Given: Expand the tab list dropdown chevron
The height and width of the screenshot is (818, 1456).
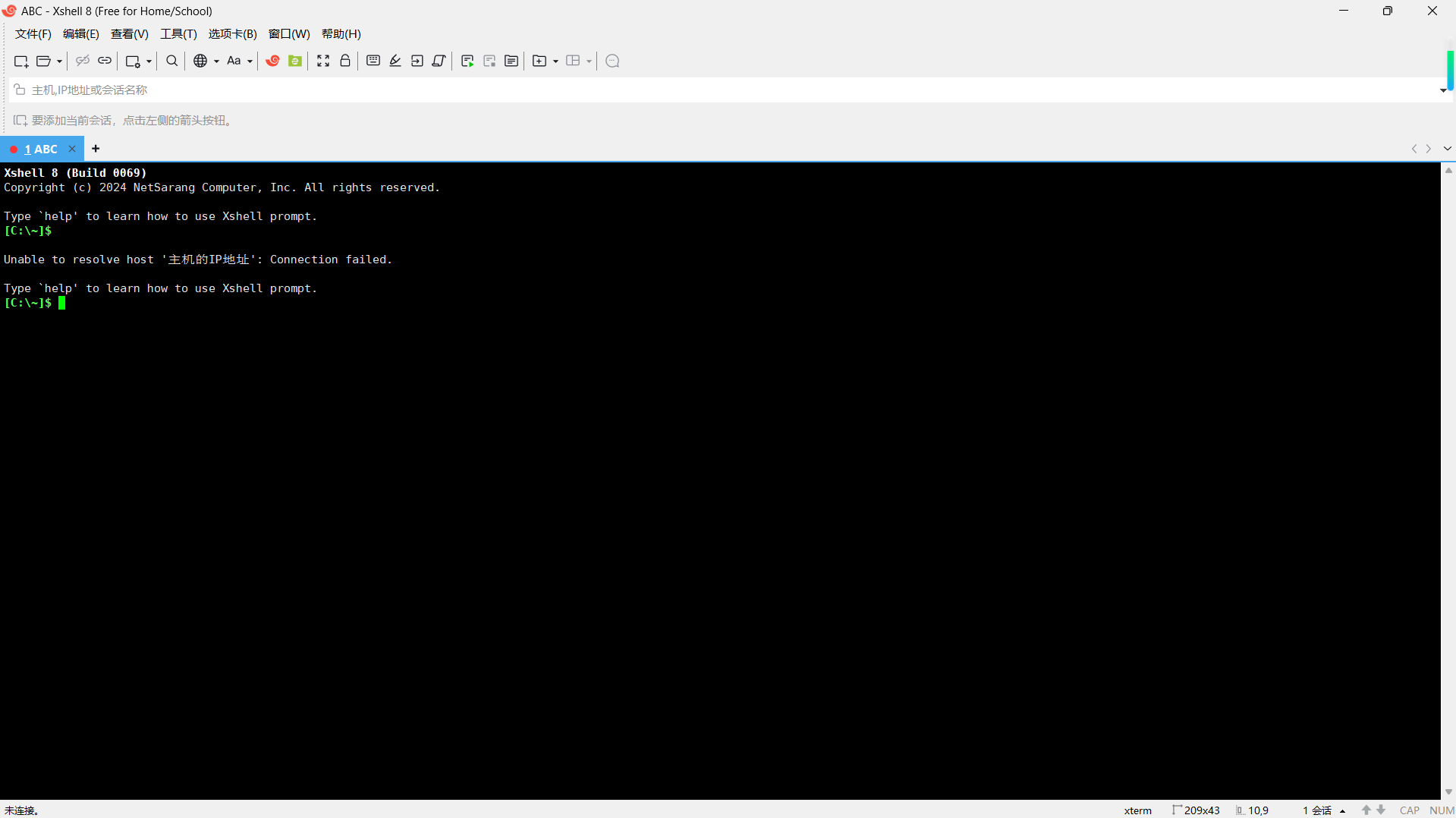Looking at the screenshot, I should click(x=1448, y=149).
